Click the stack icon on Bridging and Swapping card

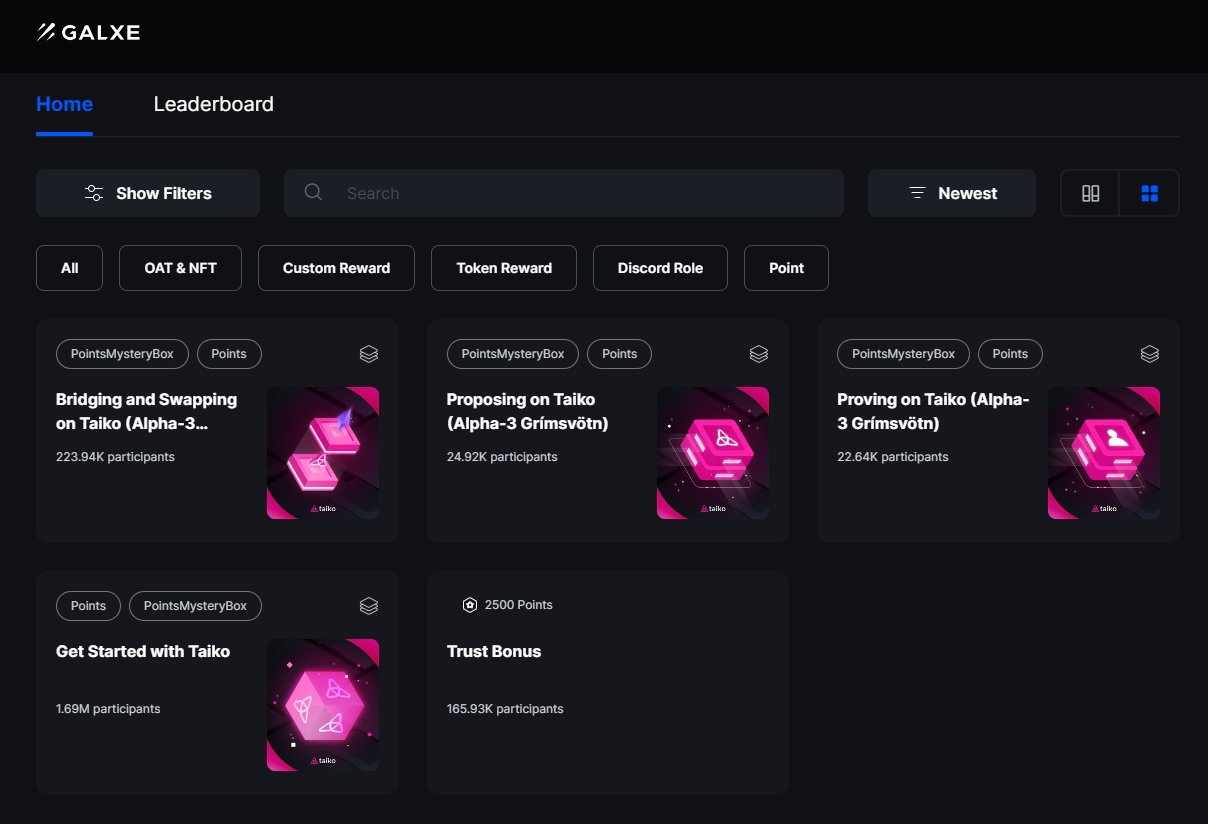pos(368,354)
